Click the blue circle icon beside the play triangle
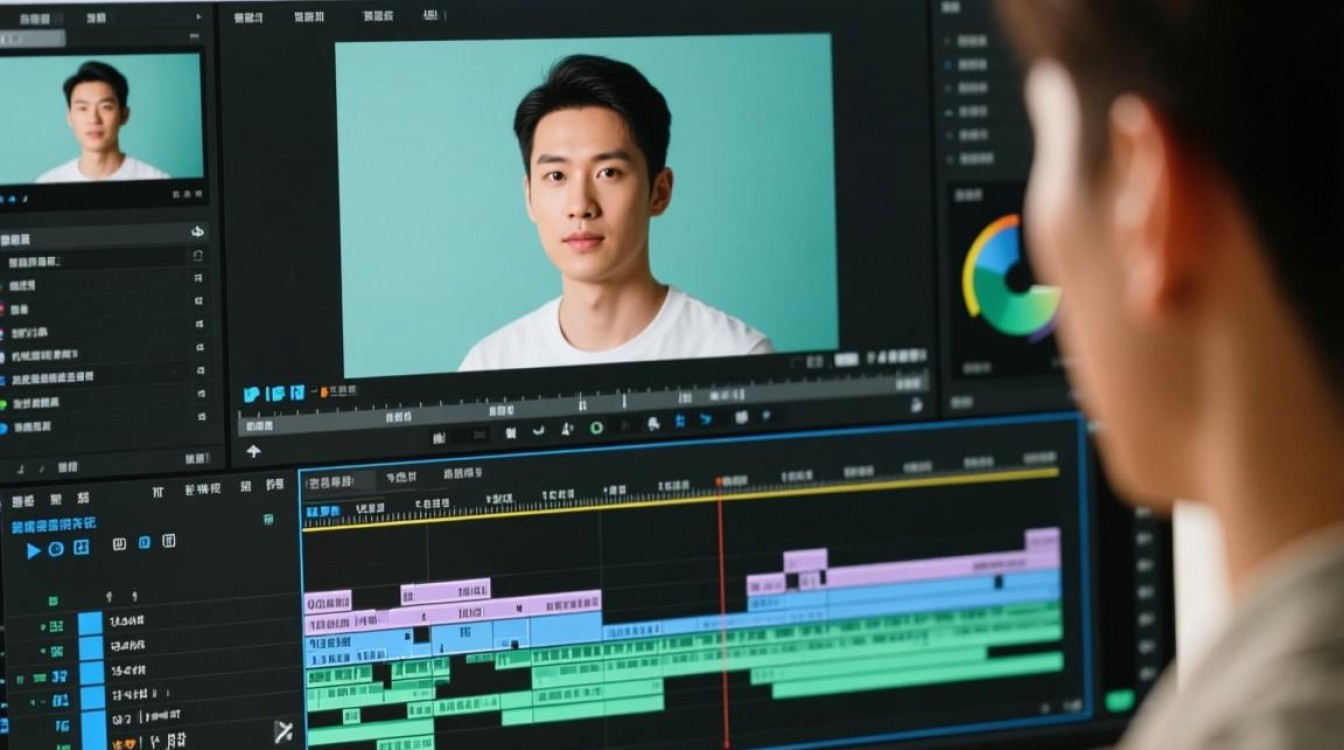Image resolution: width=1344 pixels, height=750 pixels. pyautogui.click(x=56, y=549)
